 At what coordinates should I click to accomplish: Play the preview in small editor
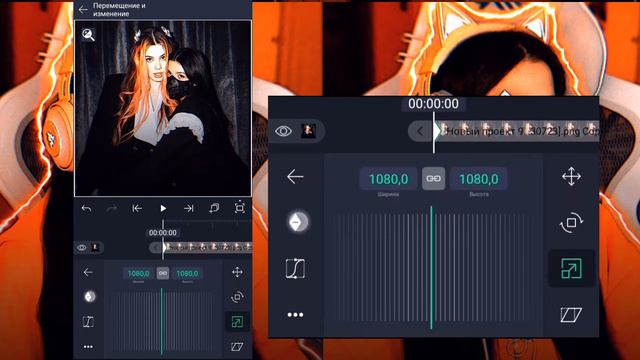(163, 209)
